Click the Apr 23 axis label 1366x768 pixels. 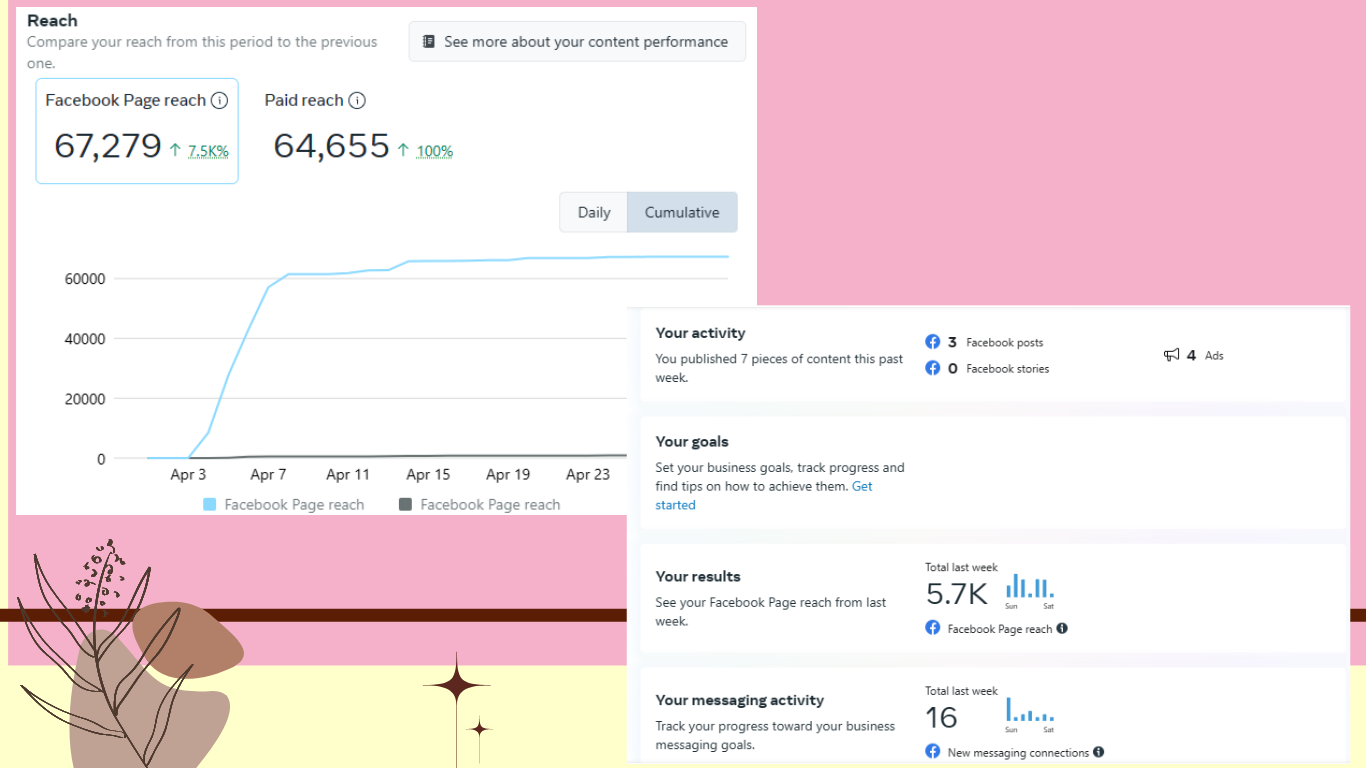[588, 475]
